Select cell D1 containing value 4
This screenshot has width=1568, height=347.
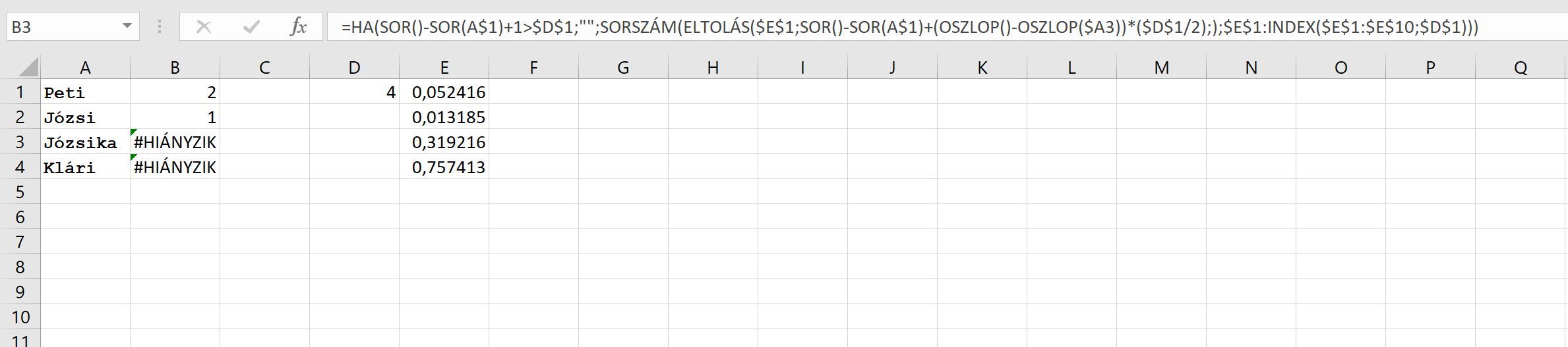click(x=354, y=92)
